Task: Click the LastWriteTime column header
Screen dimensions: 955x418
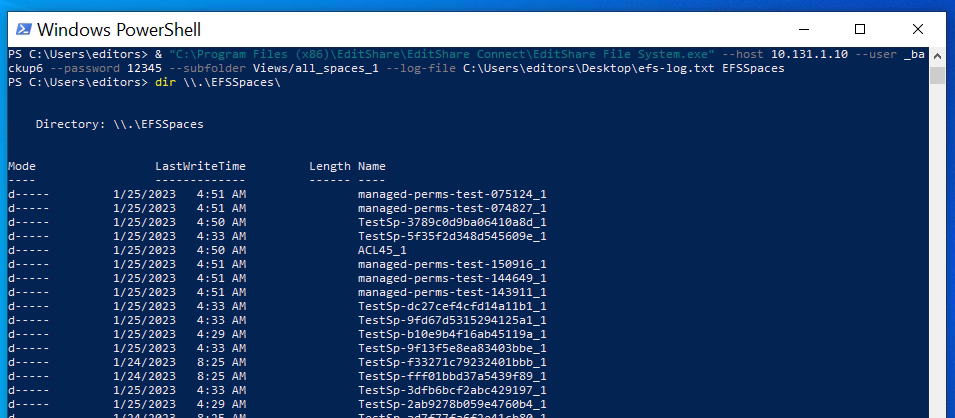Action: point(200,166)
